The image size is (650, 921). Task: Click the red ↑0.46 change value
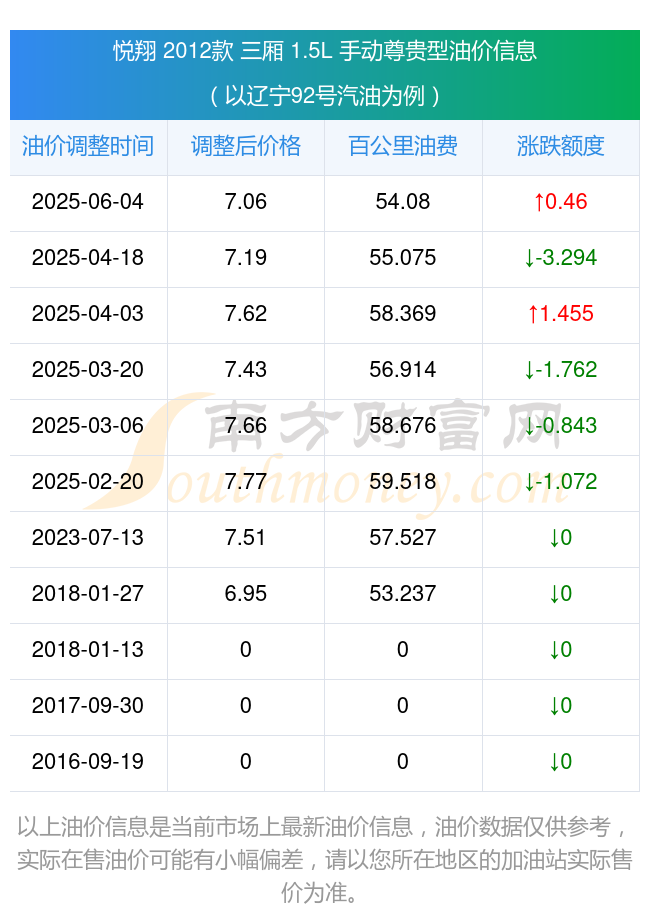click(x=561, y=201)
